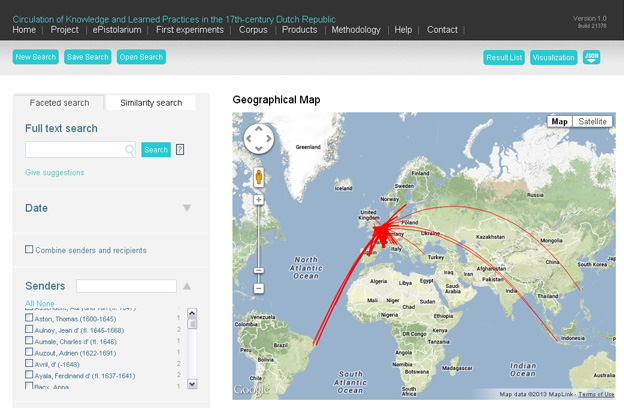Check Aumale, Charles d' sender
This screenshot has width=624, height=408.
[x=29, y=340]
